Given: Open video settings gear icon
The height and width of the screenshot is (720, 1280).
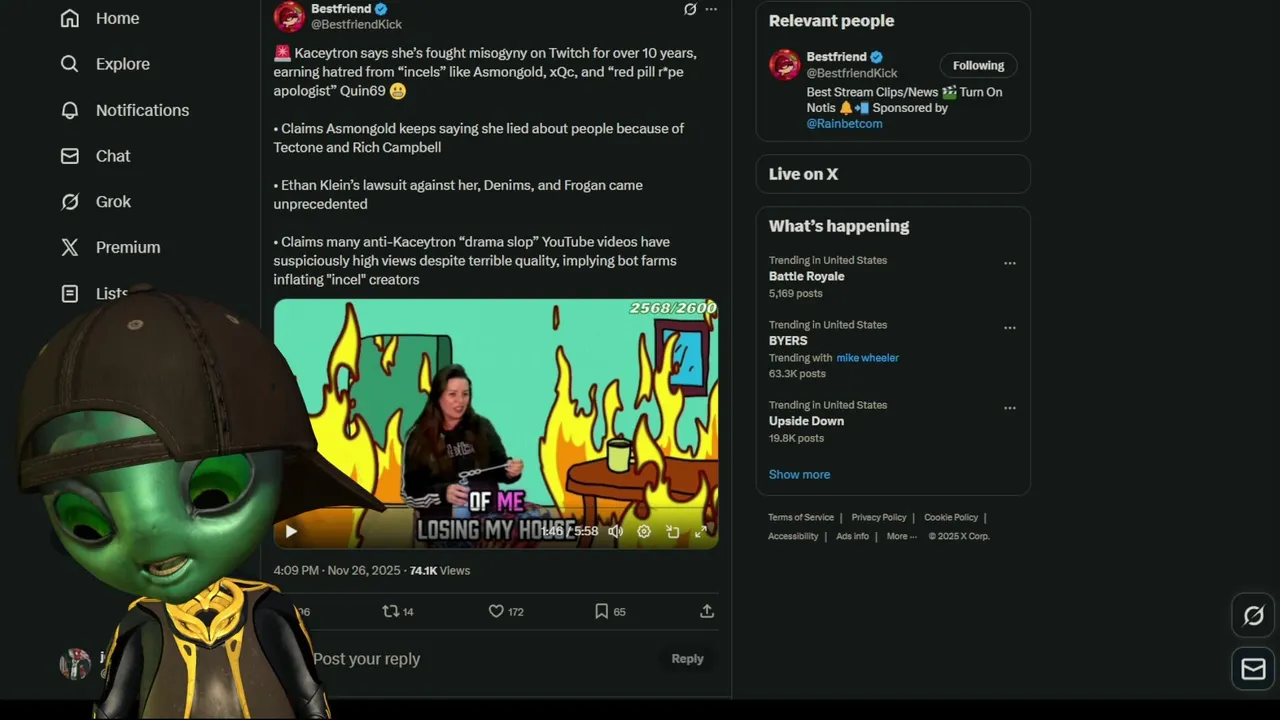Looking at the screenshot, I should point(644,532).
